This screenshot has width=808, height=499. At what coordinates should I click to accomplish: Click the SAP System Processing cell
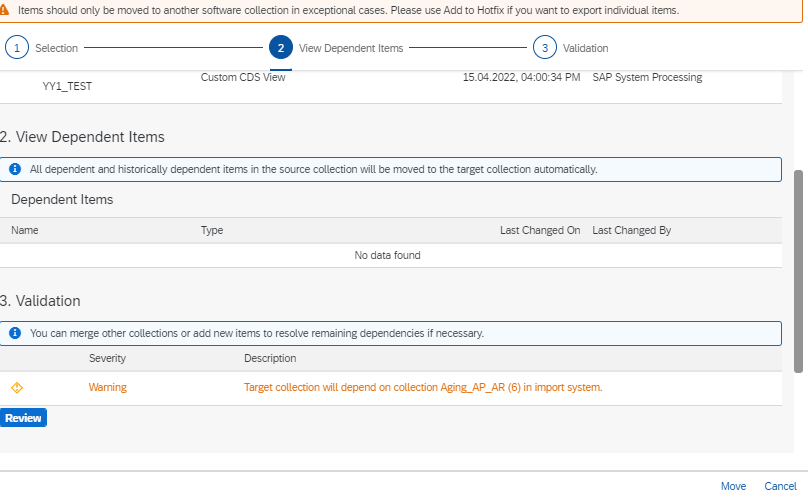647,77
